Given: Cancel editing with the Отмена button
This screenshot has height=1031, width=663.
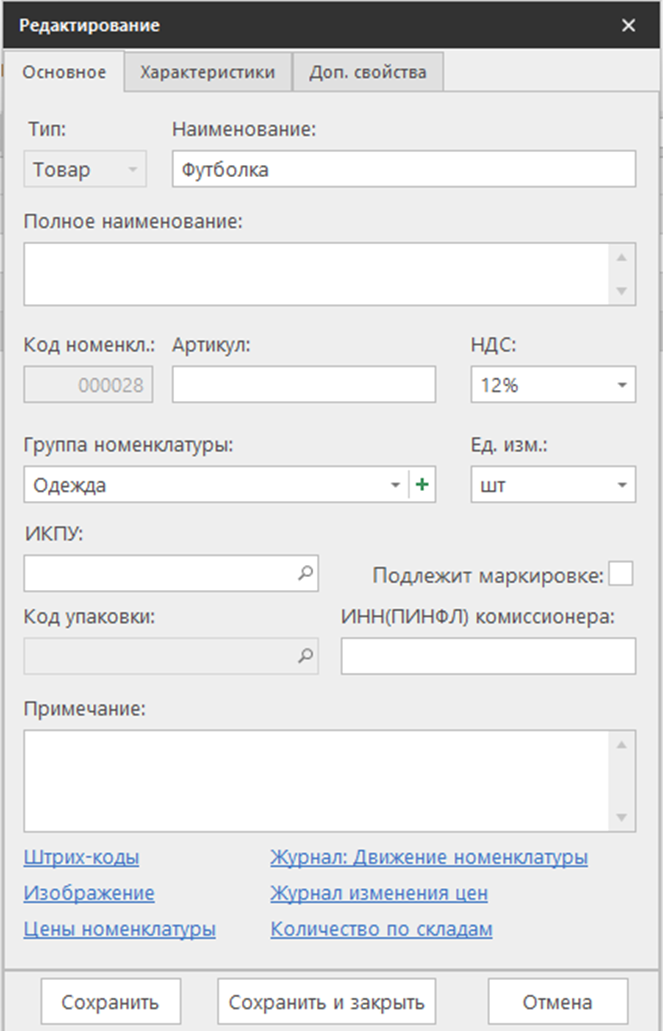Looking at the screenshot, I should coord(558,1002).
